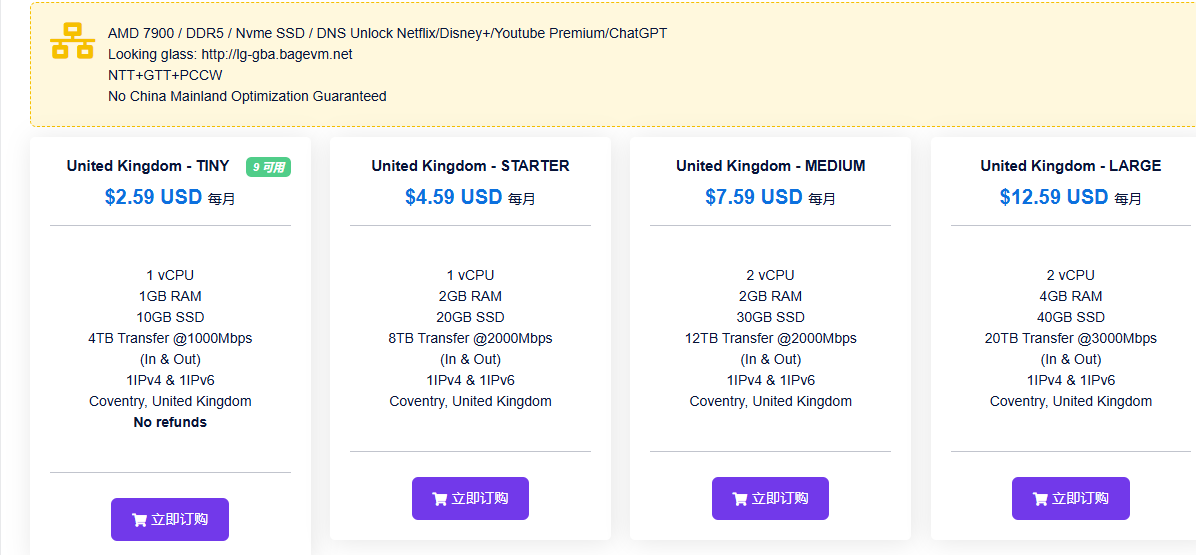
Task: Click the "No refunds" notice on TINY plan
Action: pos(170,422)
